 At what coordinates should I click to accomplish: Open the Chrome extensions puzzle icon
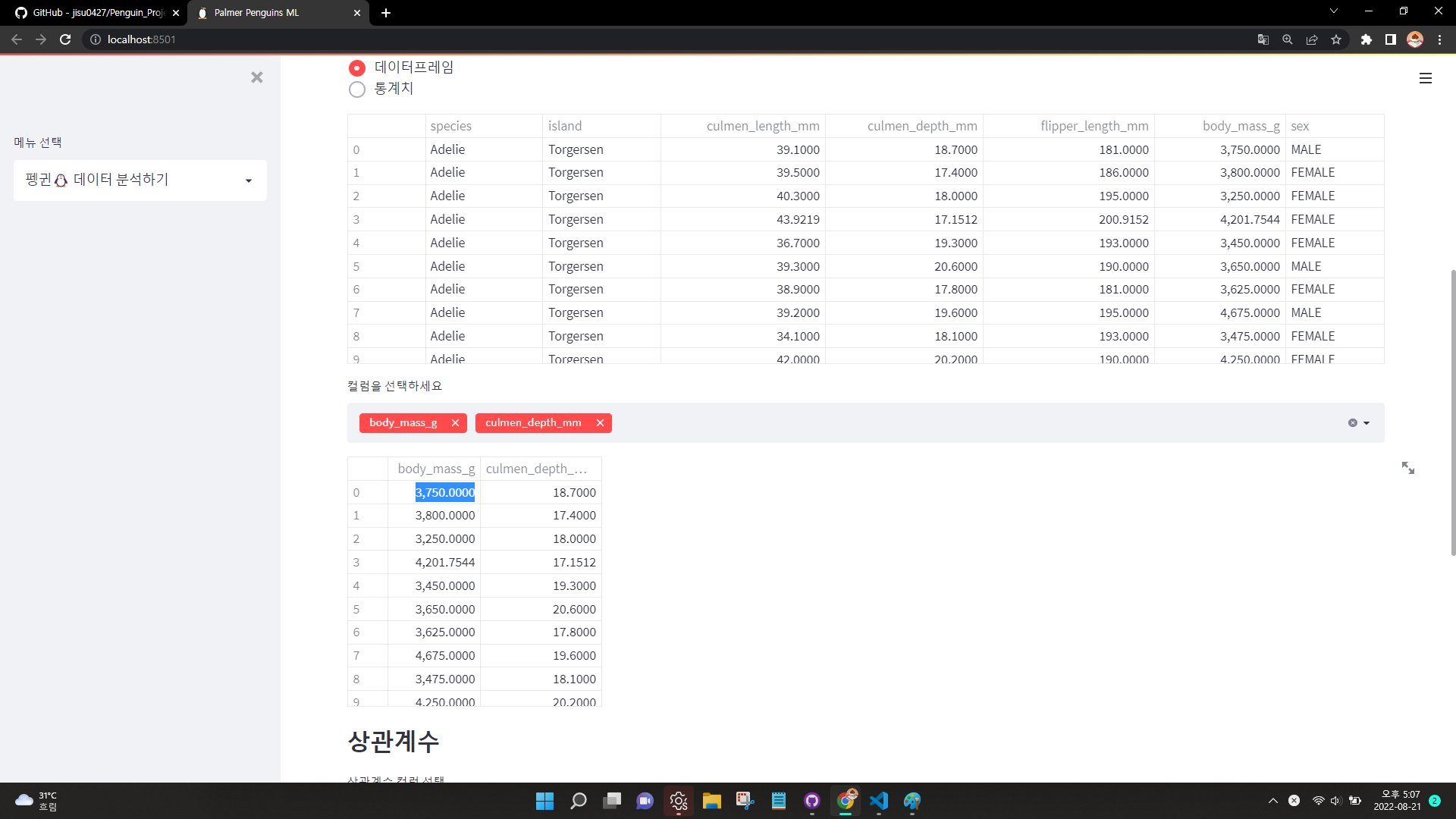1367,39
